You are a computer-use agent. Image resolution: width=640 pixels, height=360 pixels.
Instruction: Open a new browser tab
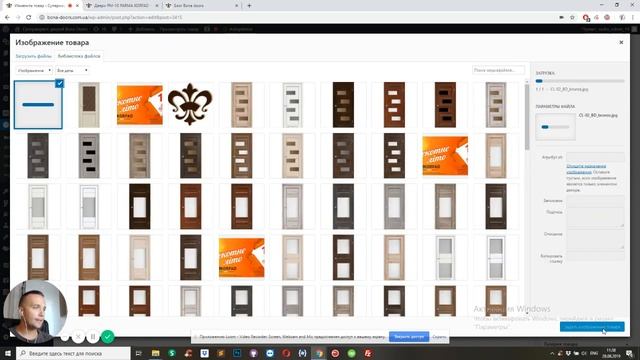pyautogui.click(x=249, y=6)
